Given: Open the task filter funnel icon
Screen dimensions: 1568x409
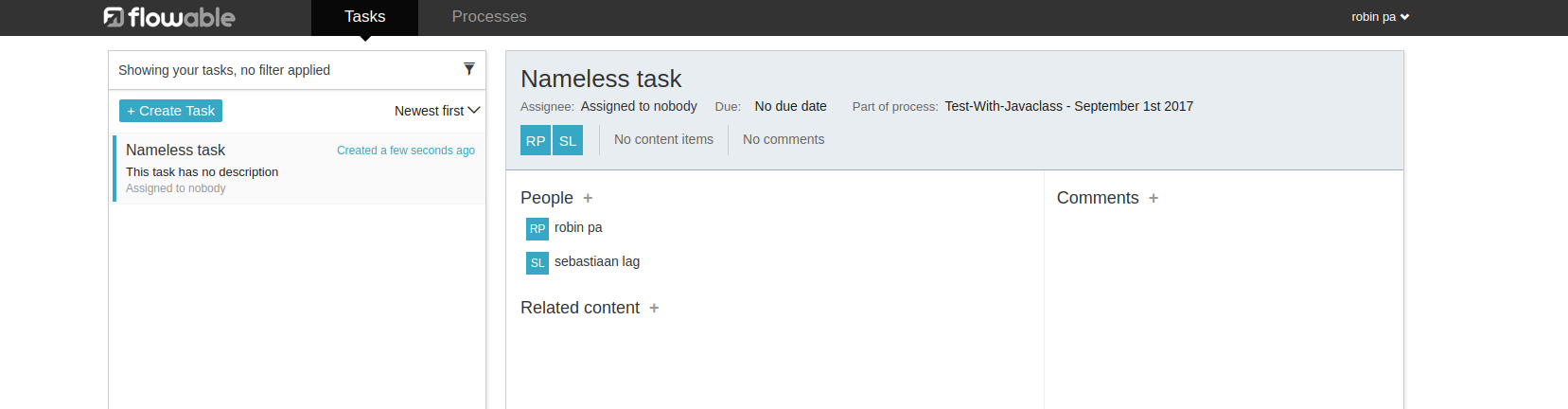Looking at the screenshot, I should click(x=468, y=69).
